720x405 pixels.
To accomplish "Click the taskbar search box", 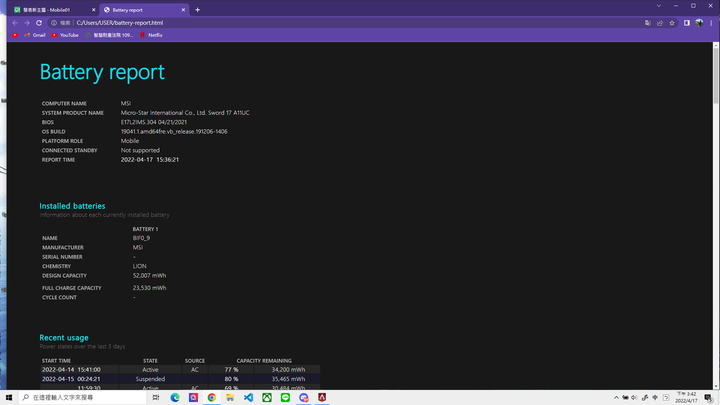I will point(83,397).
